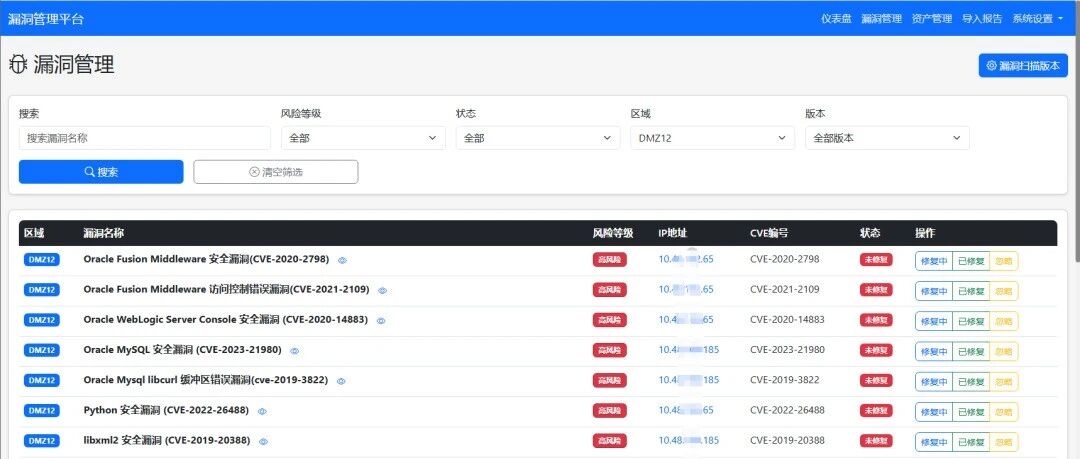This screenshot has width=1080, height=459.
Task: Mark CVE-2021-2109 as 修复中
Action: 934,291
